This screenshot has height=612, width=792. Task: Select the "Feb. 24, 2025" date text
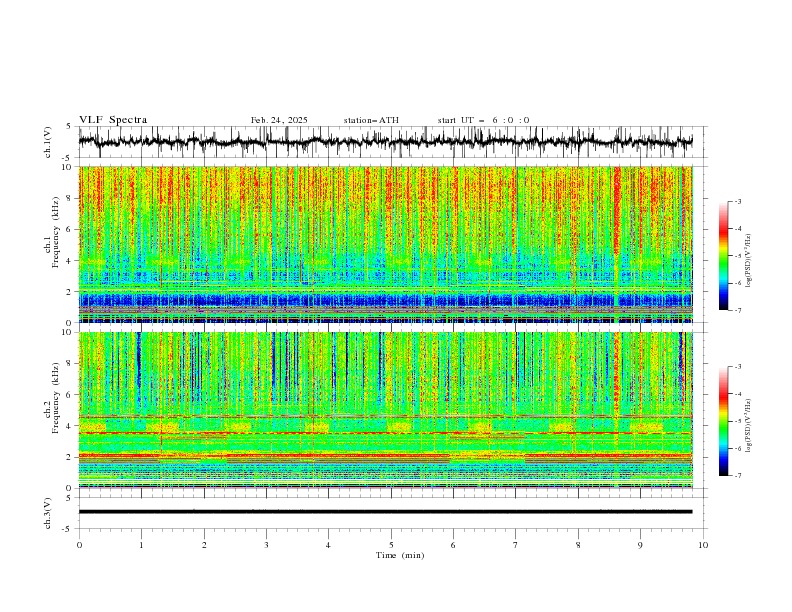279,120
